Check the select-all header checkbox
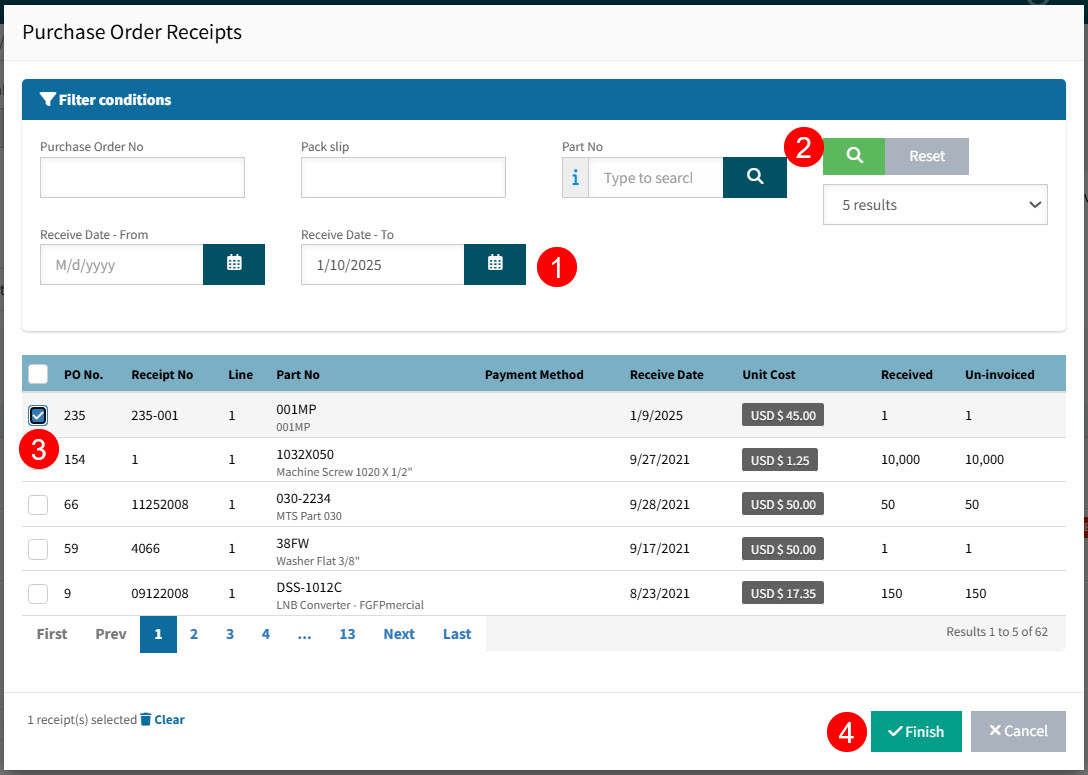 (38, 374)
